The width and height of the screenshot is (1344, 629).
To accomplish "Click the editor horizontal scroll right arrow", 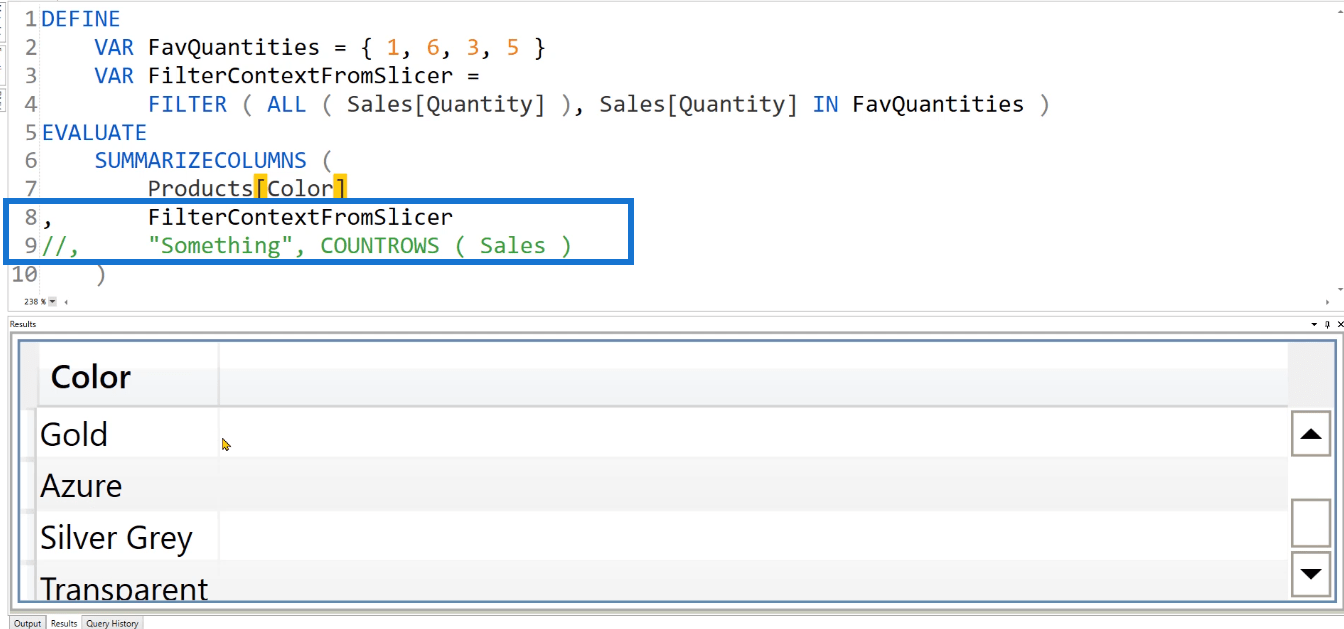I will pyautogui.click(x=1327, y=301).
